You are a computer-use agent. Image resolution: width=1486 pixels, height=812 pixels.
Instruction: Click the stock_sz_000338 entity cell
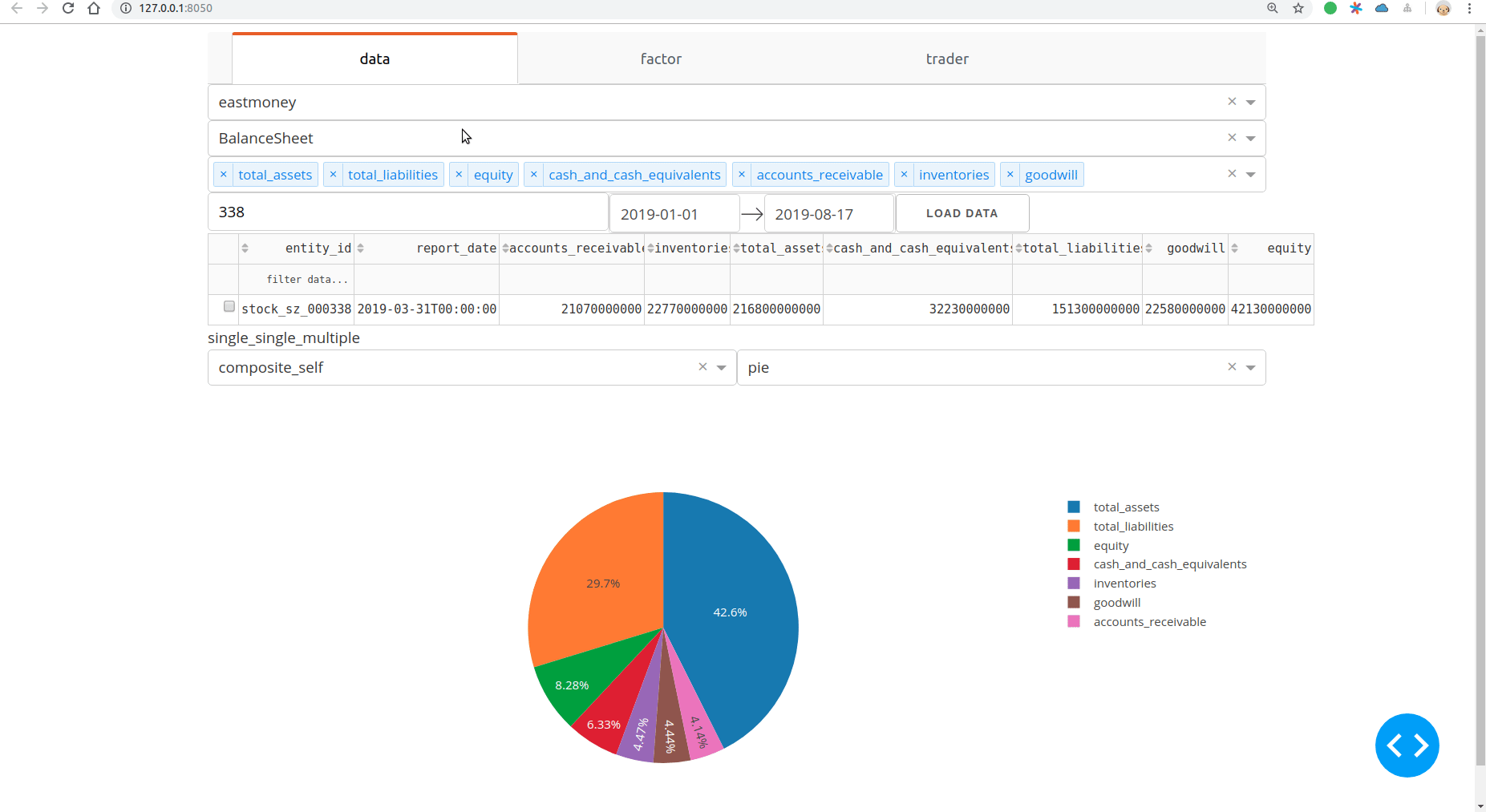click(297, 309)
